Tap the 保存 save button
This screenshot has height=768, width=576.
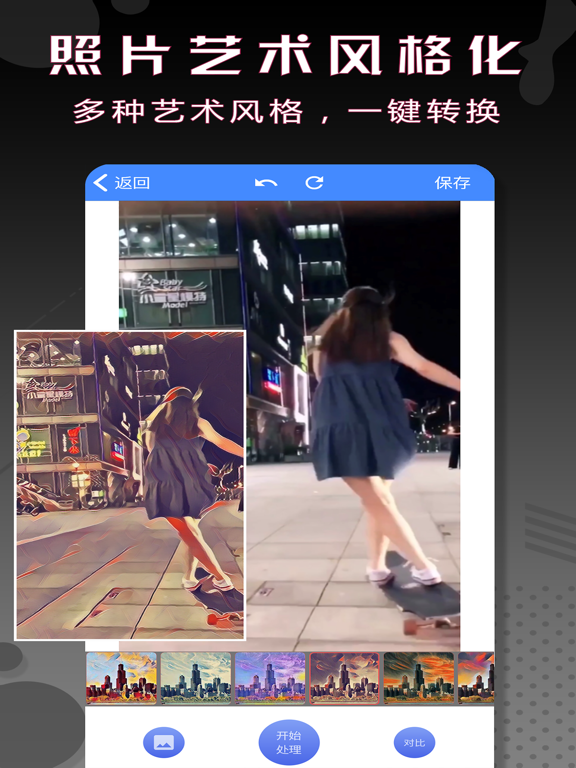coord(452,183)
